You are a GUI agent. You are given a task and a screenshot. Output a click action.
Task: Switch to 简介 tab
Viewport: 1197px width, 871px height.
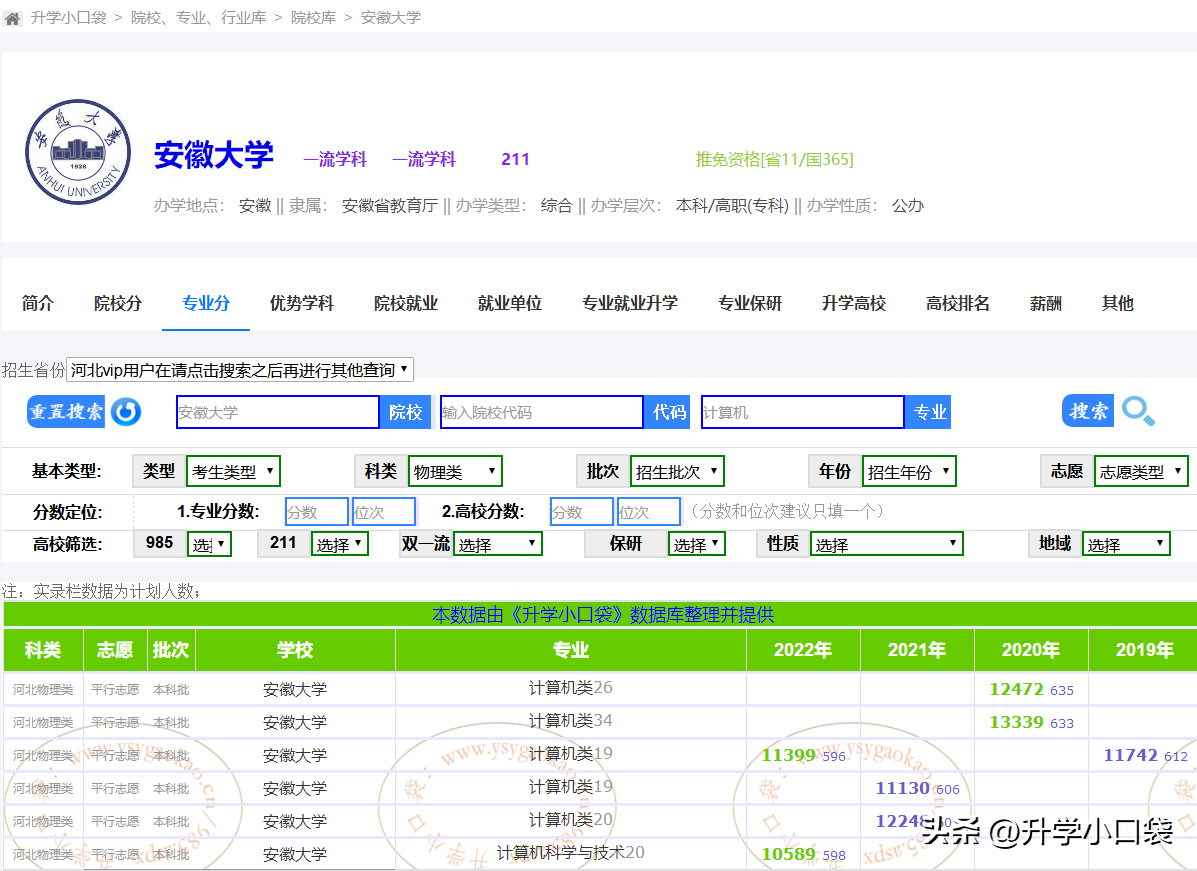(37, 303)
